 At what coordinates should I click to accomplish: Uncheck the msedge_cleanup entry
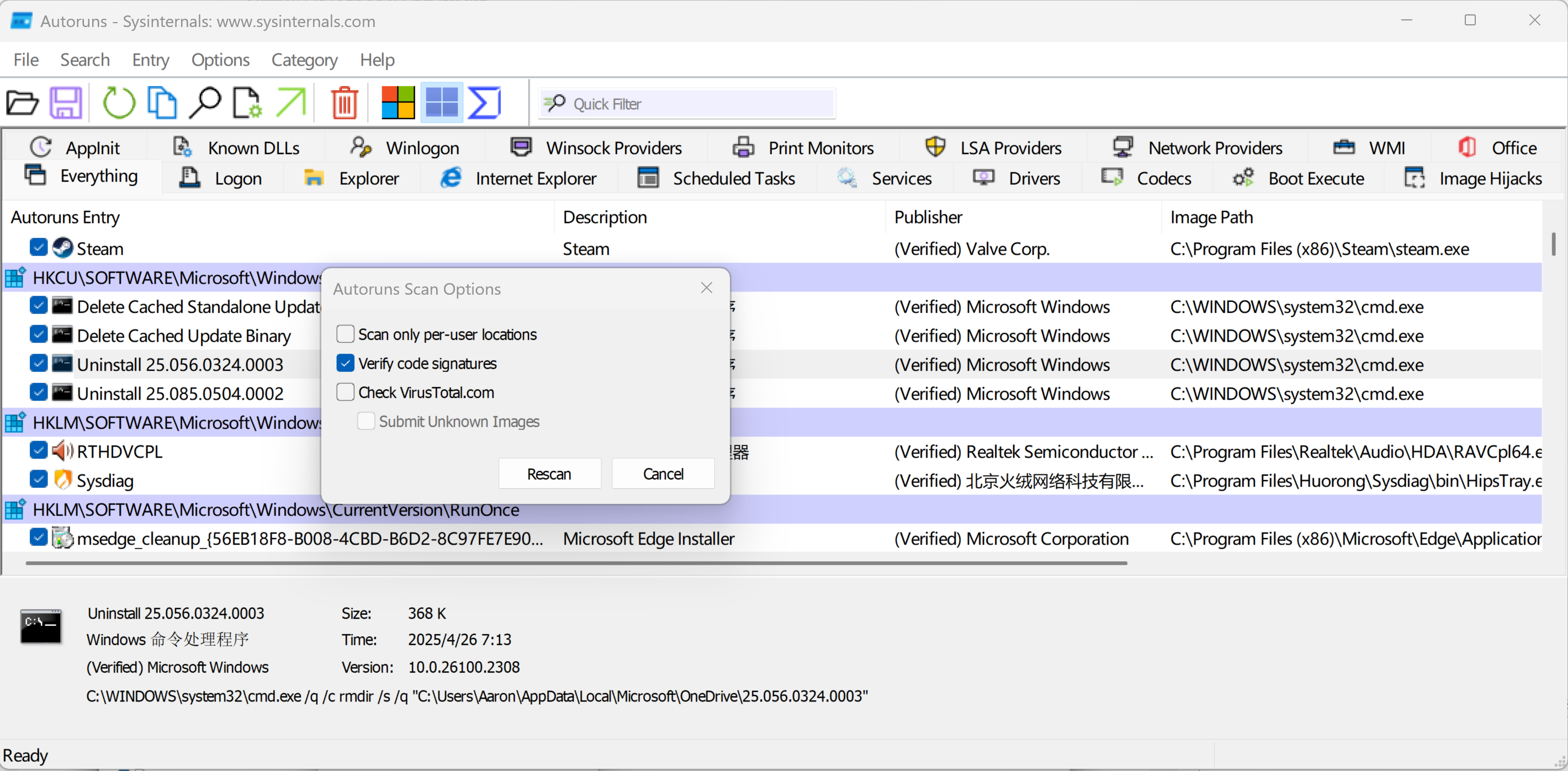(38, 538)
